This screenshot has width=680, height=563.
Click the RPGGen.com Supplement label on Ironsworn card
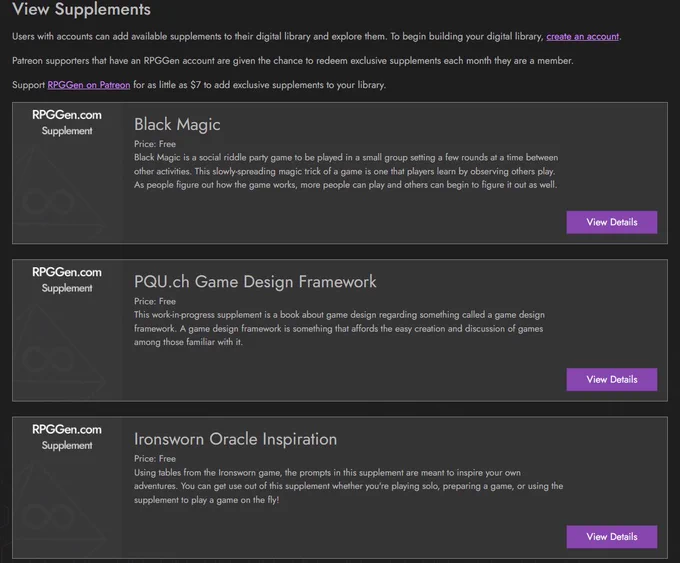67,437
